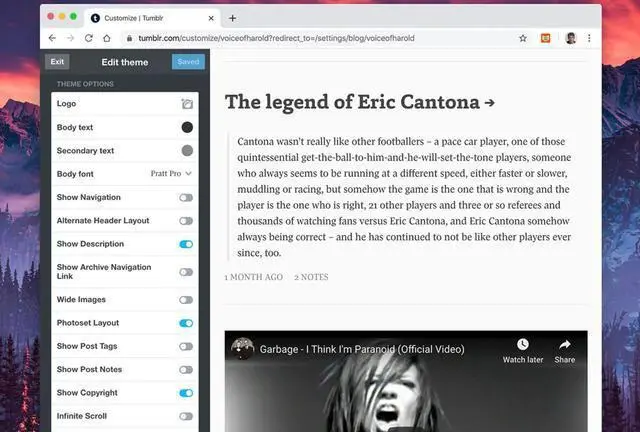The width and height of the screenshot is (640, 432).
Task: Reload the Tumblr customize page
Action: pos(89,38)
